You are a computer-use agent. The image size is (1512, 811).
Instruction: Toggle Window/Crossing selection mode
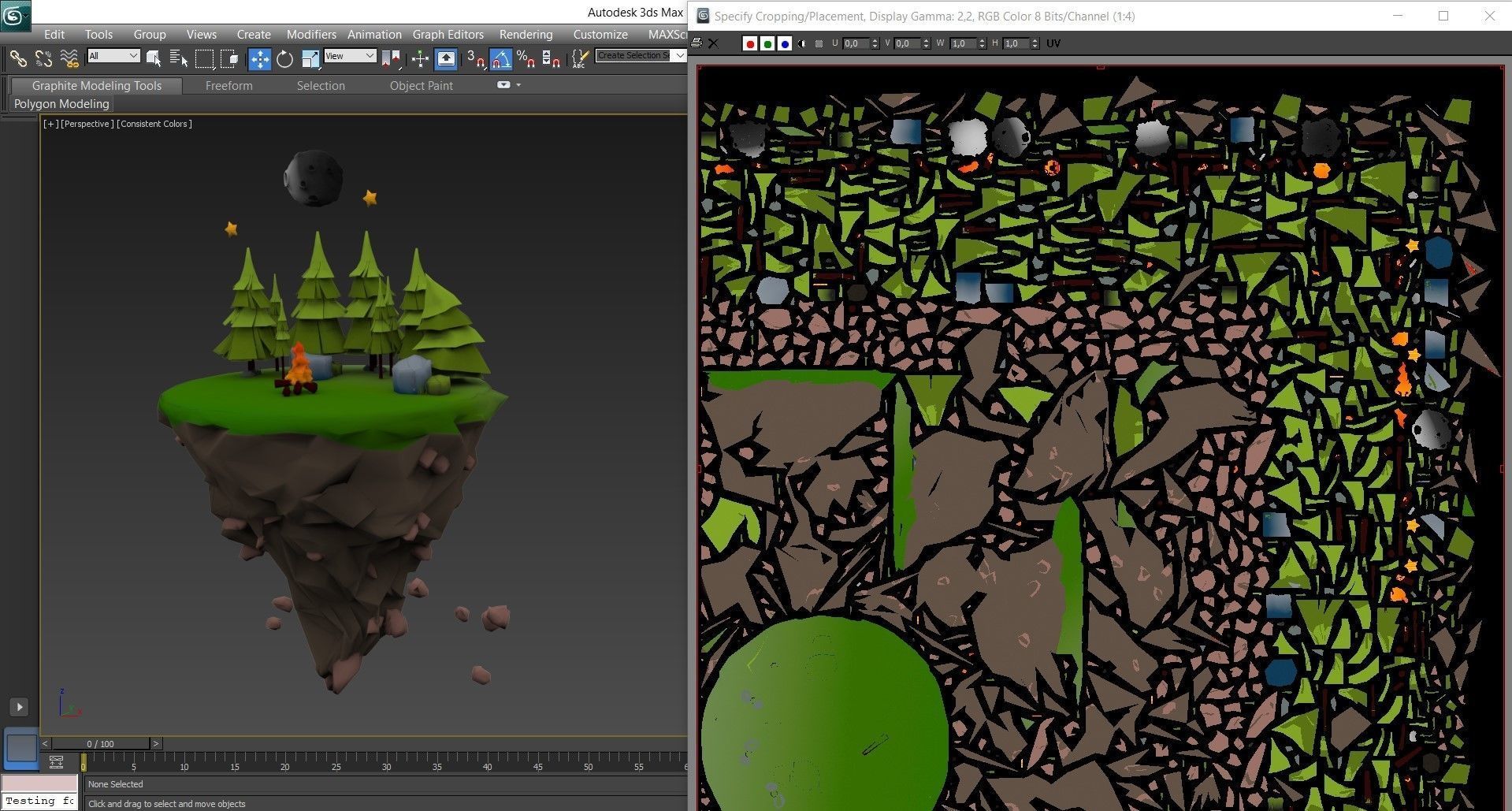click(x=229, y=58)
